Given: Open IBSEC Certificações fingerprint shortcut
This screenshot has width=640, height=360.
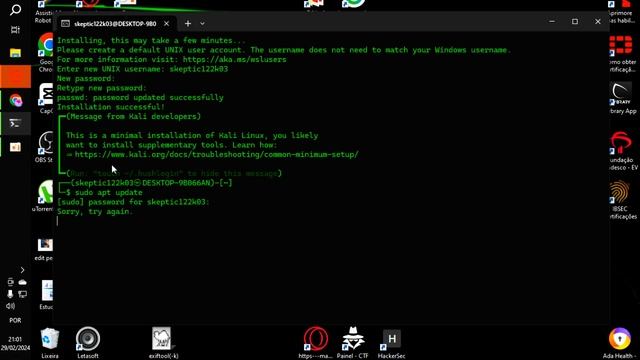Looking at the screenshot, I should point(623,200).
